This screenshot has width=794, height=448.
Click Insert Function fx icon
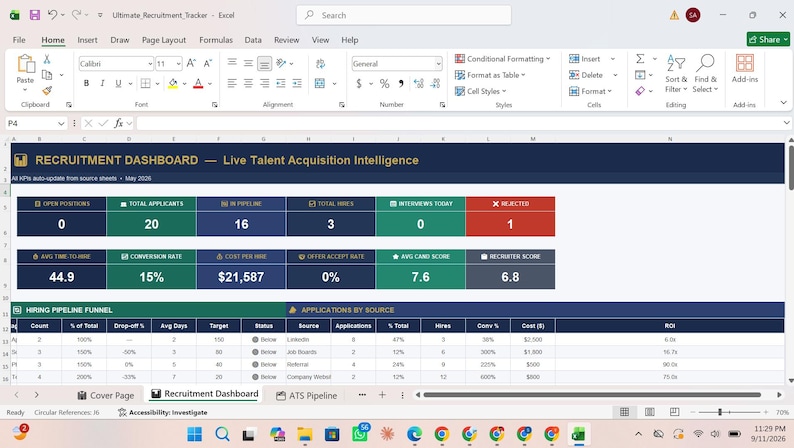pyautogui.click(x=118, y=123)
